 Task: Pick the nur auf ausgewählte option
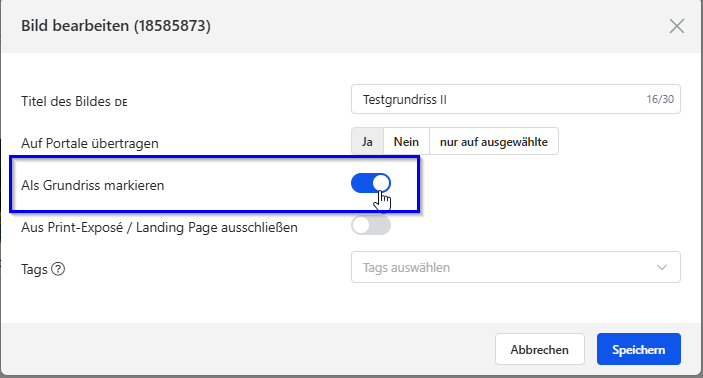point(494,142)
